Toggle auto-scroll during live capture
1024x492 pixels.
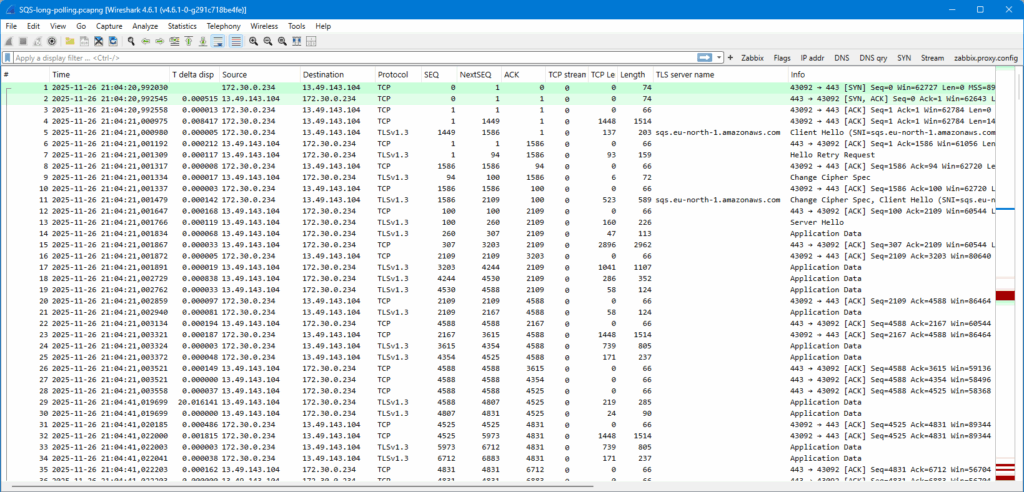218,41
